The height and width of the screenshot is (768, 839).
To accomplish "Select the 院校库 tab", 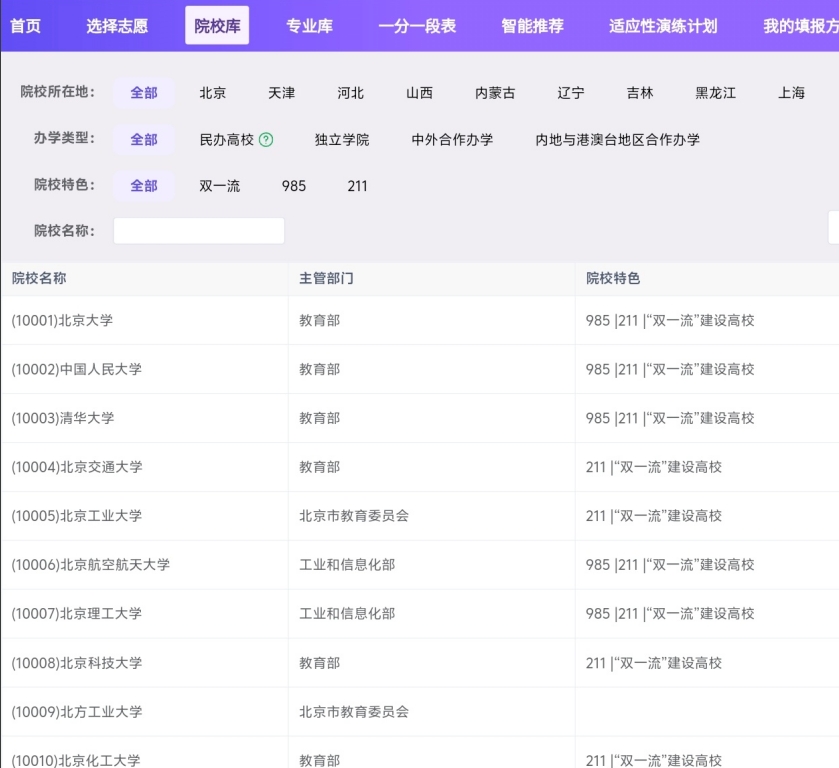I will point(216,27).
